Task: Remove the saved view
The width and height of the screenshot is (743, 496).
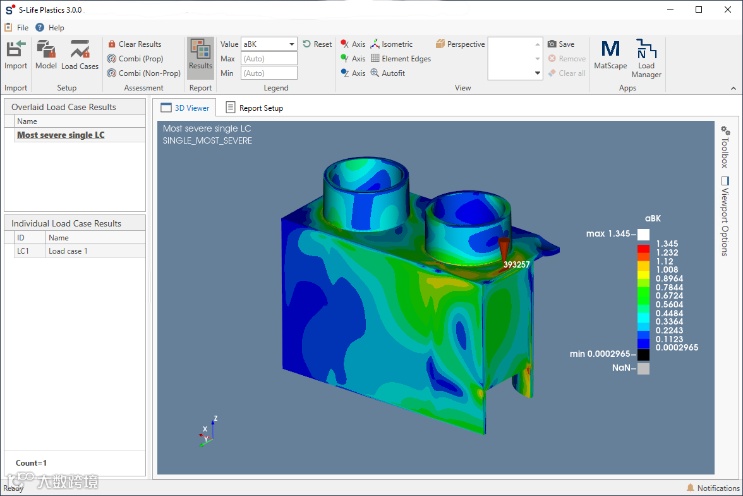Action: [567, 59]
